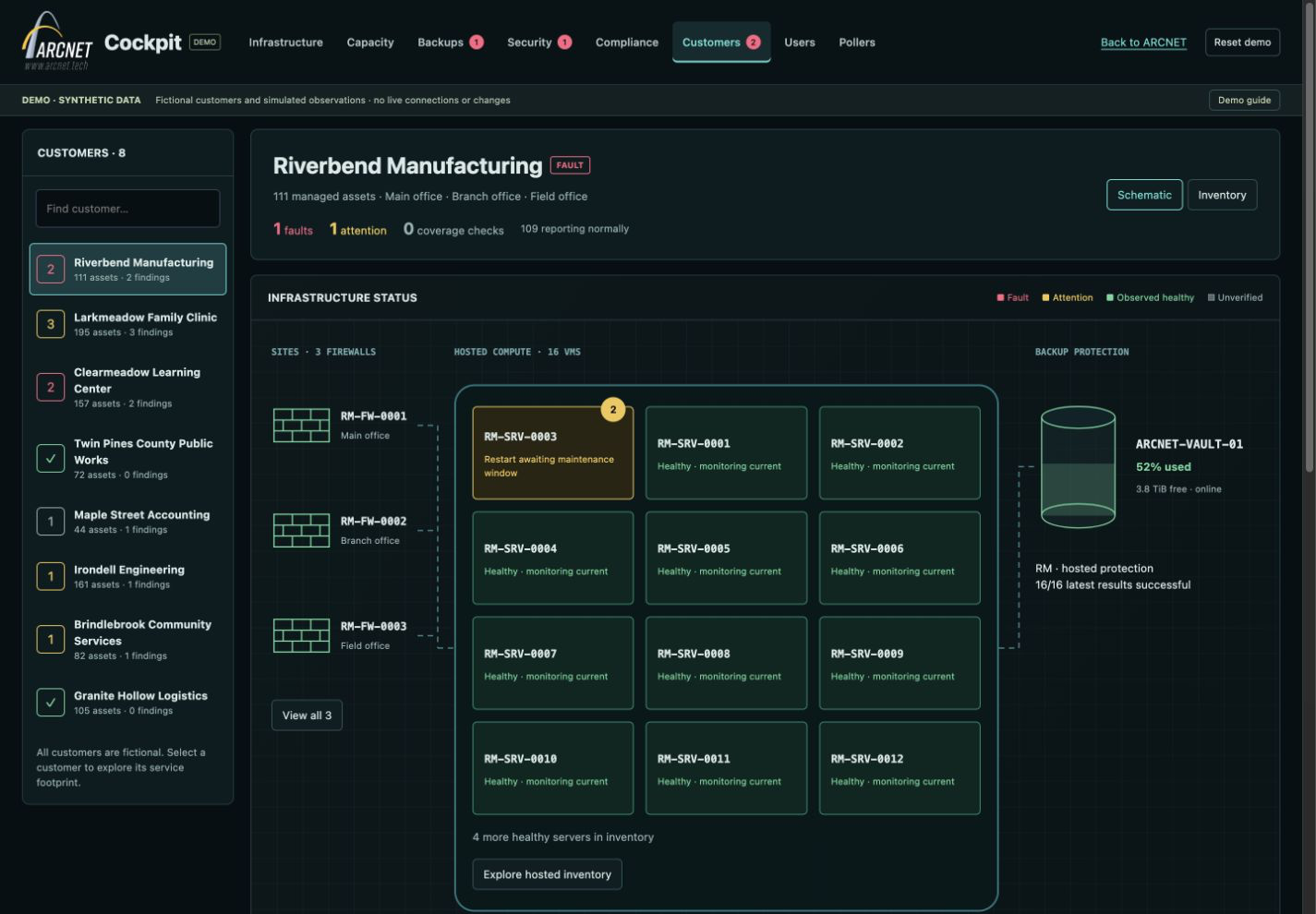Viewport: 1316px width, 914px height.
Task: Click Explore hosted inventory button
Action: pyautogui.click(x=547, y=874)
